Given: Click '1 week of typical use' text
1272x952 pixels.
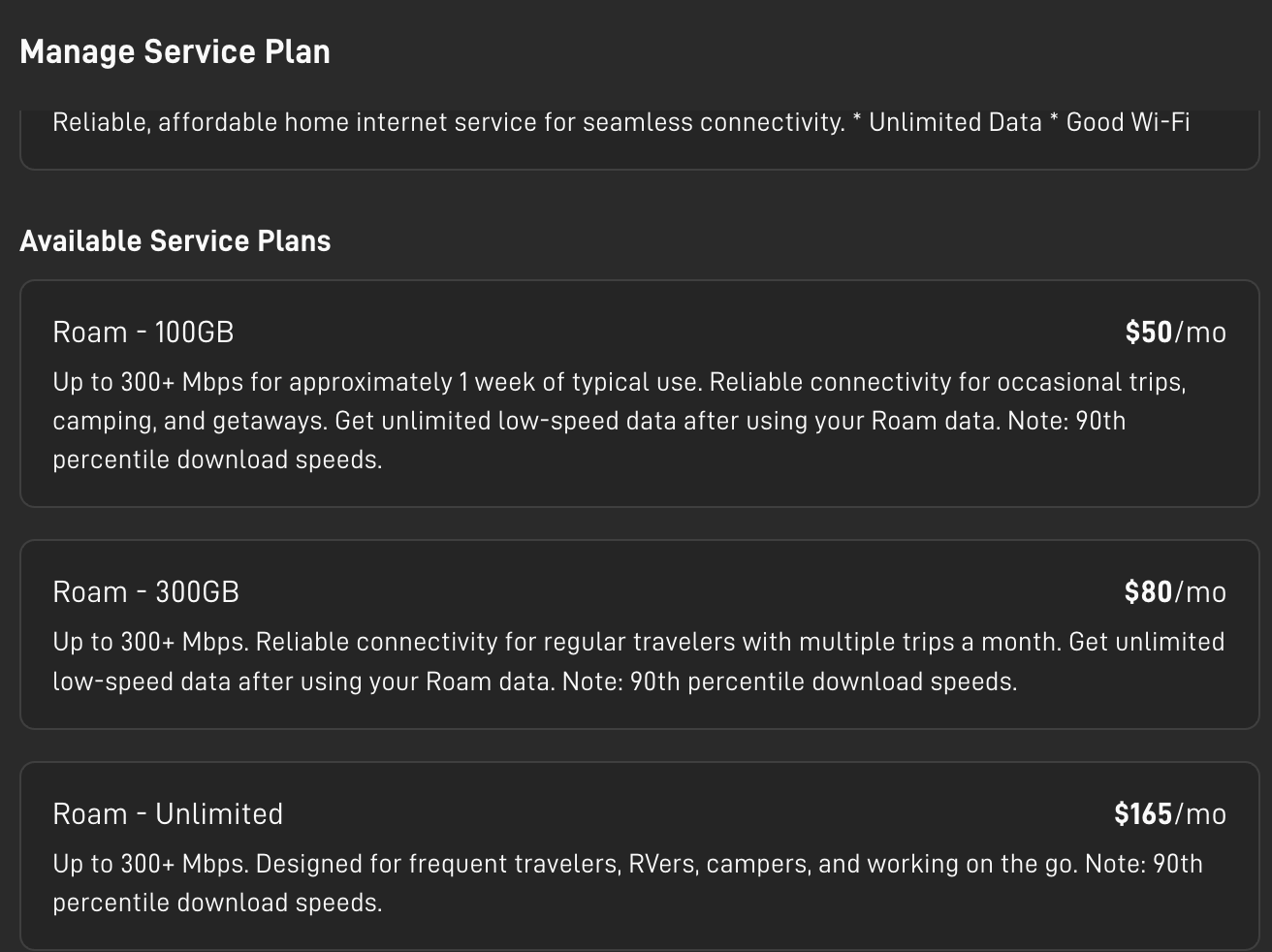Looking at the screenshot, I should coord(579,383).
